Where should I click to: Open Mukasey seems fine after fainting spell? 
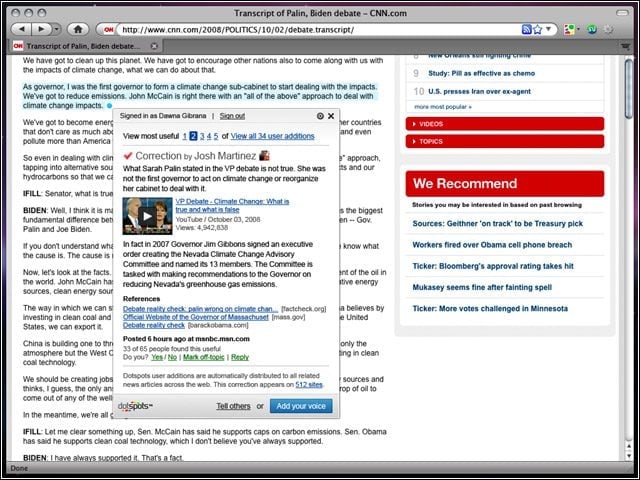coord(482,287)
